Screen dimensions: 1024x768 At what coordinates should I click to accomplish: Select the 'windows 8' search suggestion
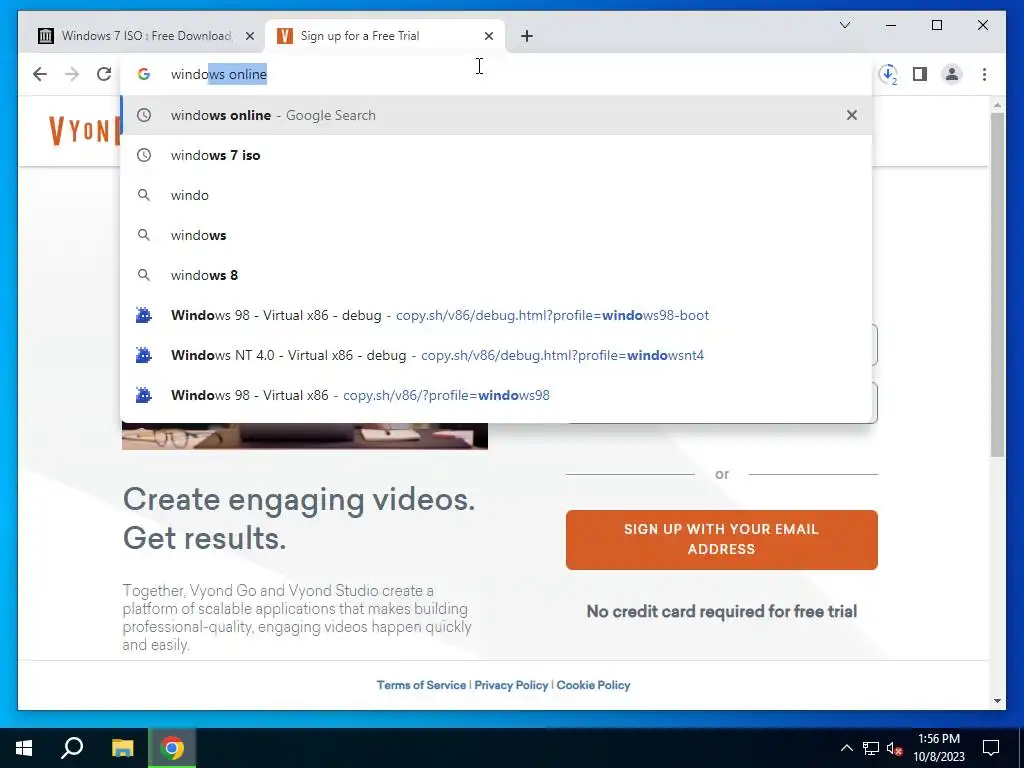[496, 275]
